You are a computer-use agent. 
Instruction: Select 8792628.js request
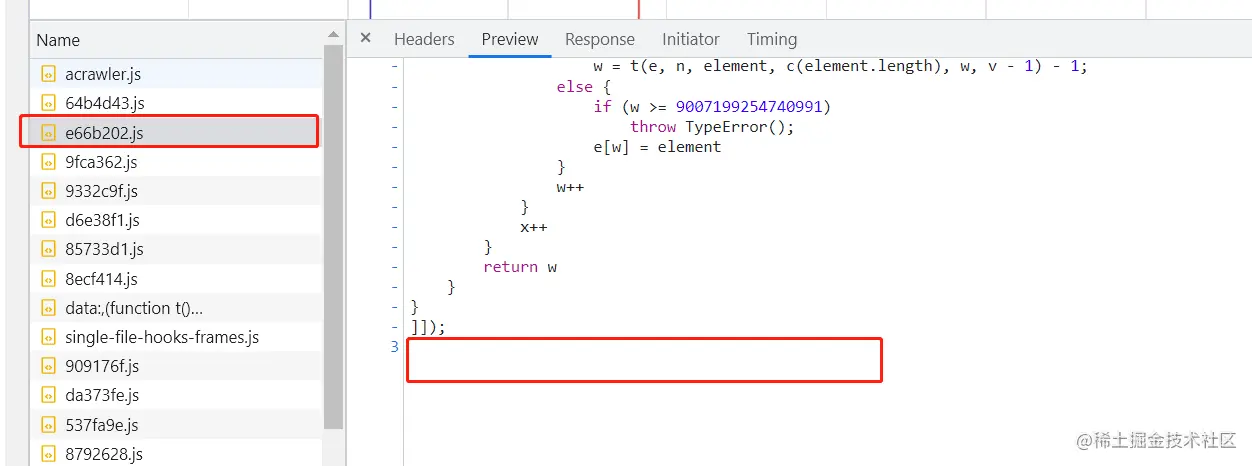(x=176, y=454)
